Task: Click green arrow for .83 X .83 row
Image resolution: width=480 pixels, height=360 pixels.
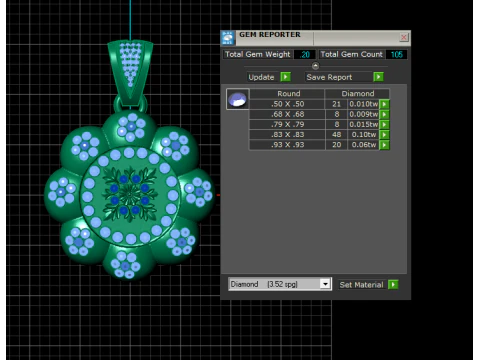Action: pyautogui.click(x=384, y=135)
